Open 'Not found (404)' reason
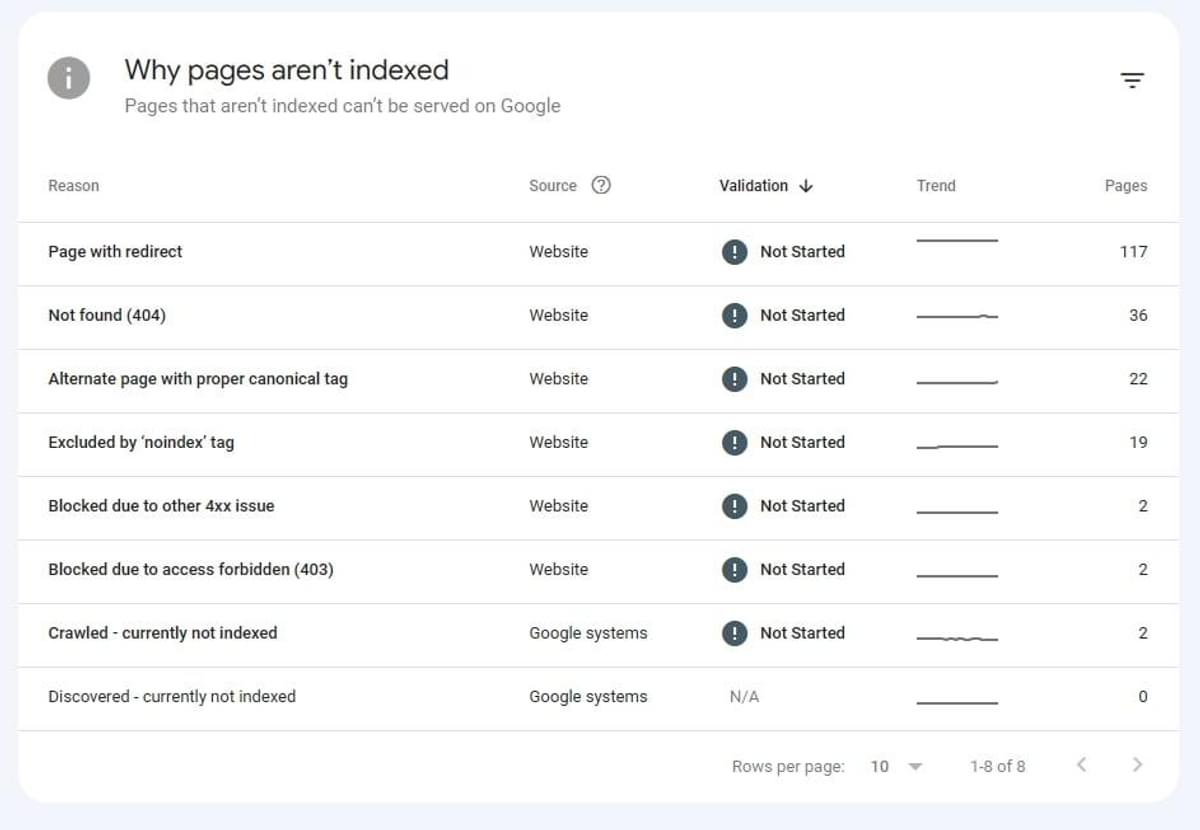This screenshot has height=830, width=1200. coord(107,315)
